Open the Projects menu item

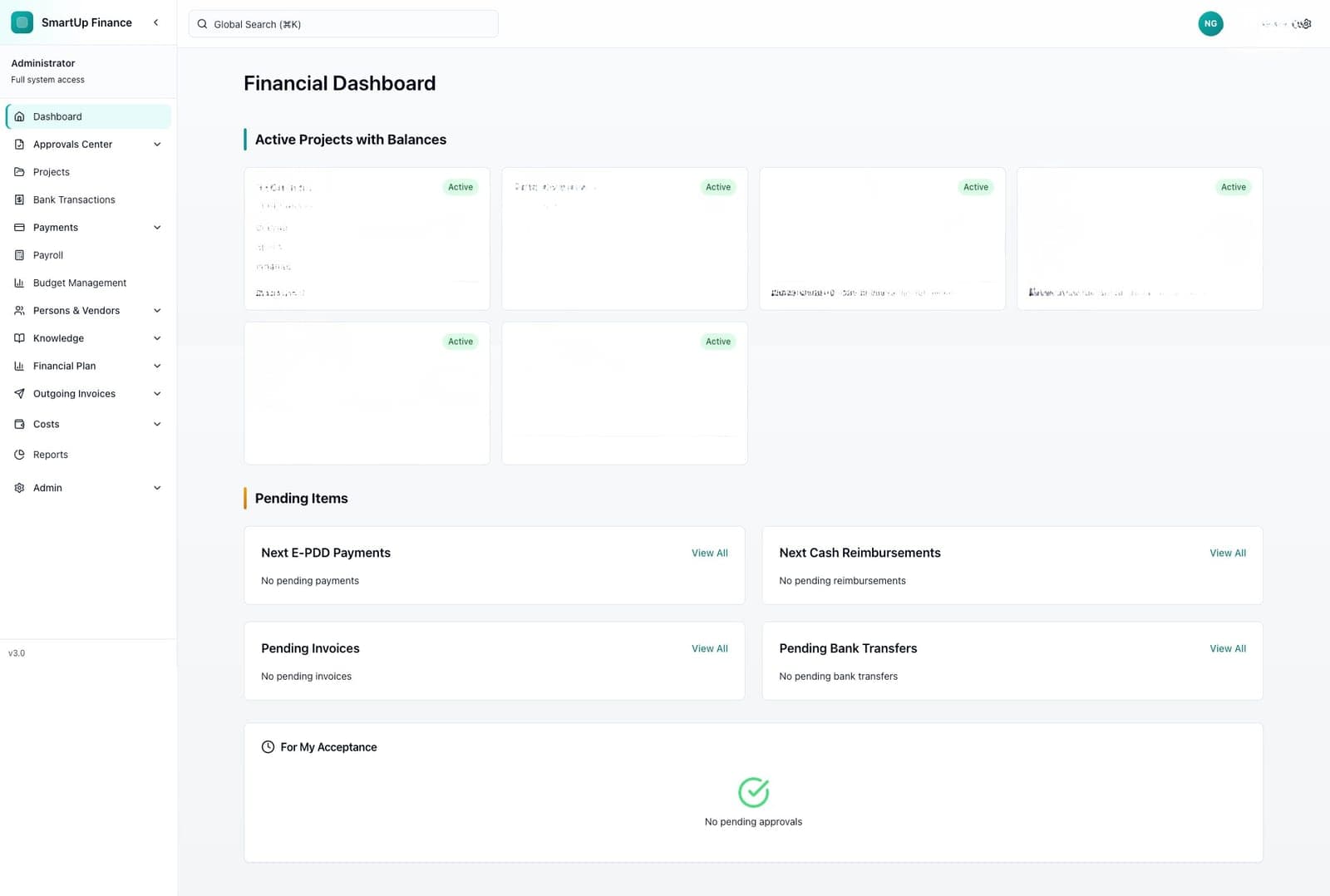coord(88,172)
